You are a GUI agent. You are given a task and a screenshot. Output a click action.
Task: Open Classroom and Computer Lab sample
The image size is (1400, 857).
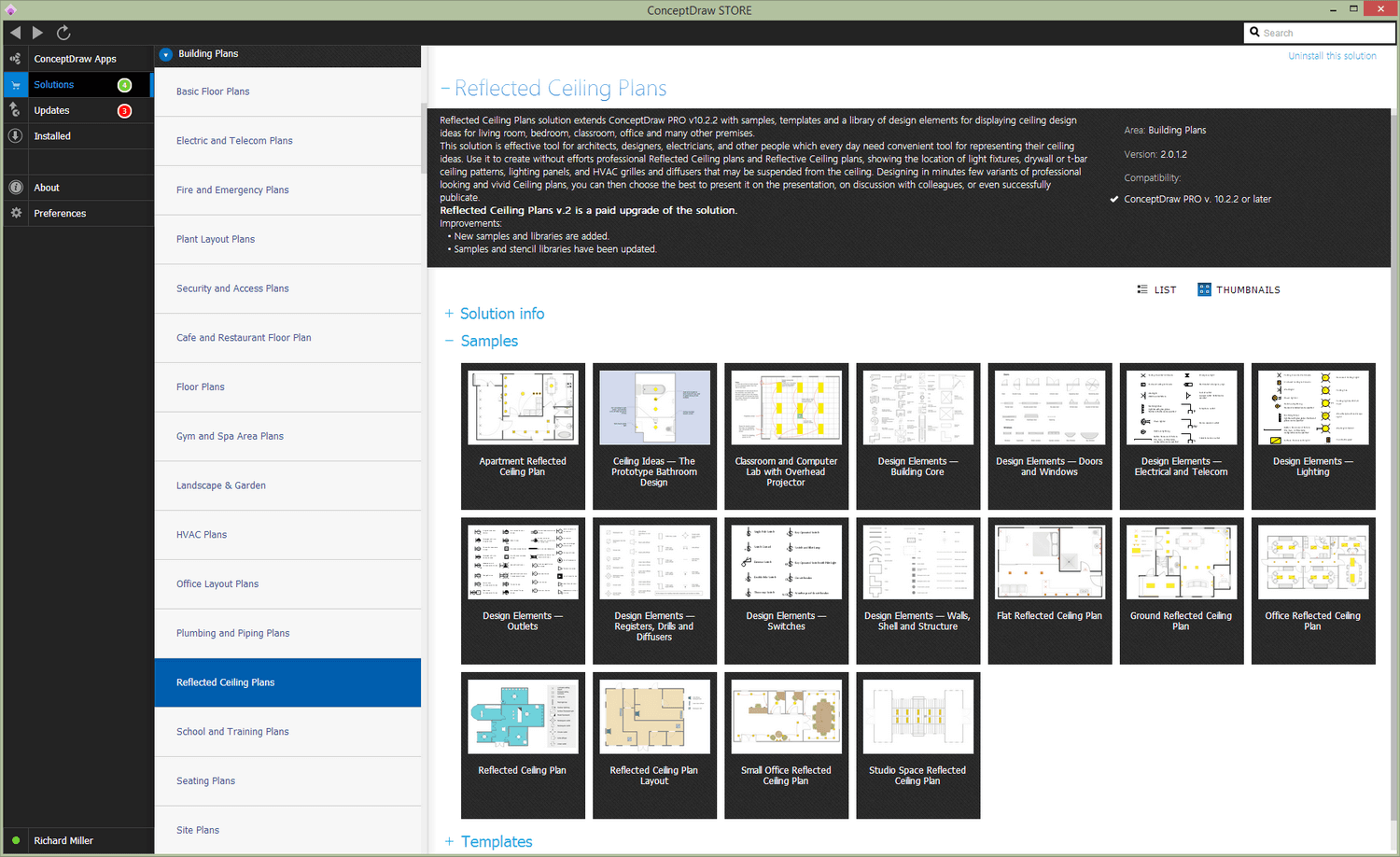click(786, 436)
